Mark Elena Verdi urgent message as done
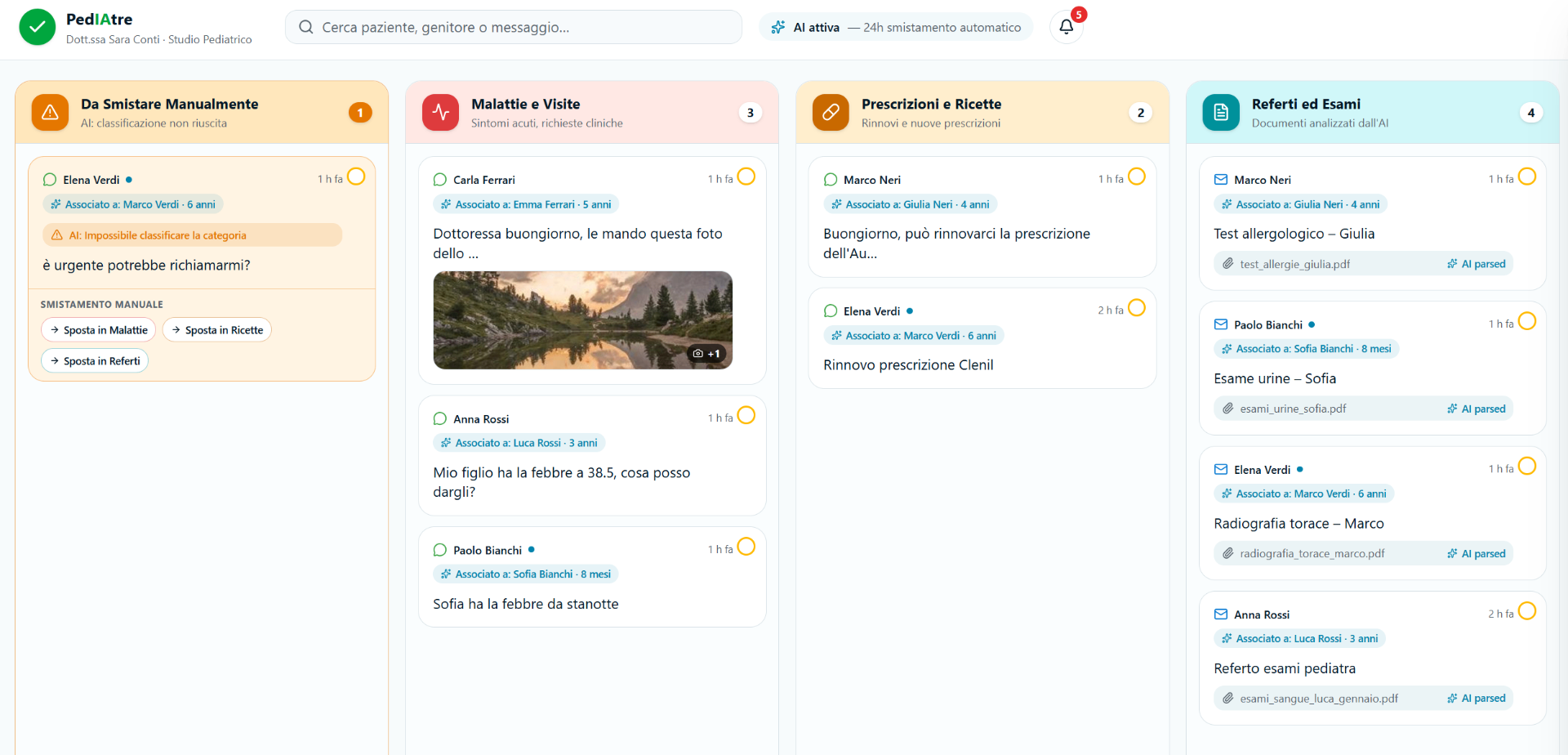This screenshot has height=755, width=1568. pos(356,176)
